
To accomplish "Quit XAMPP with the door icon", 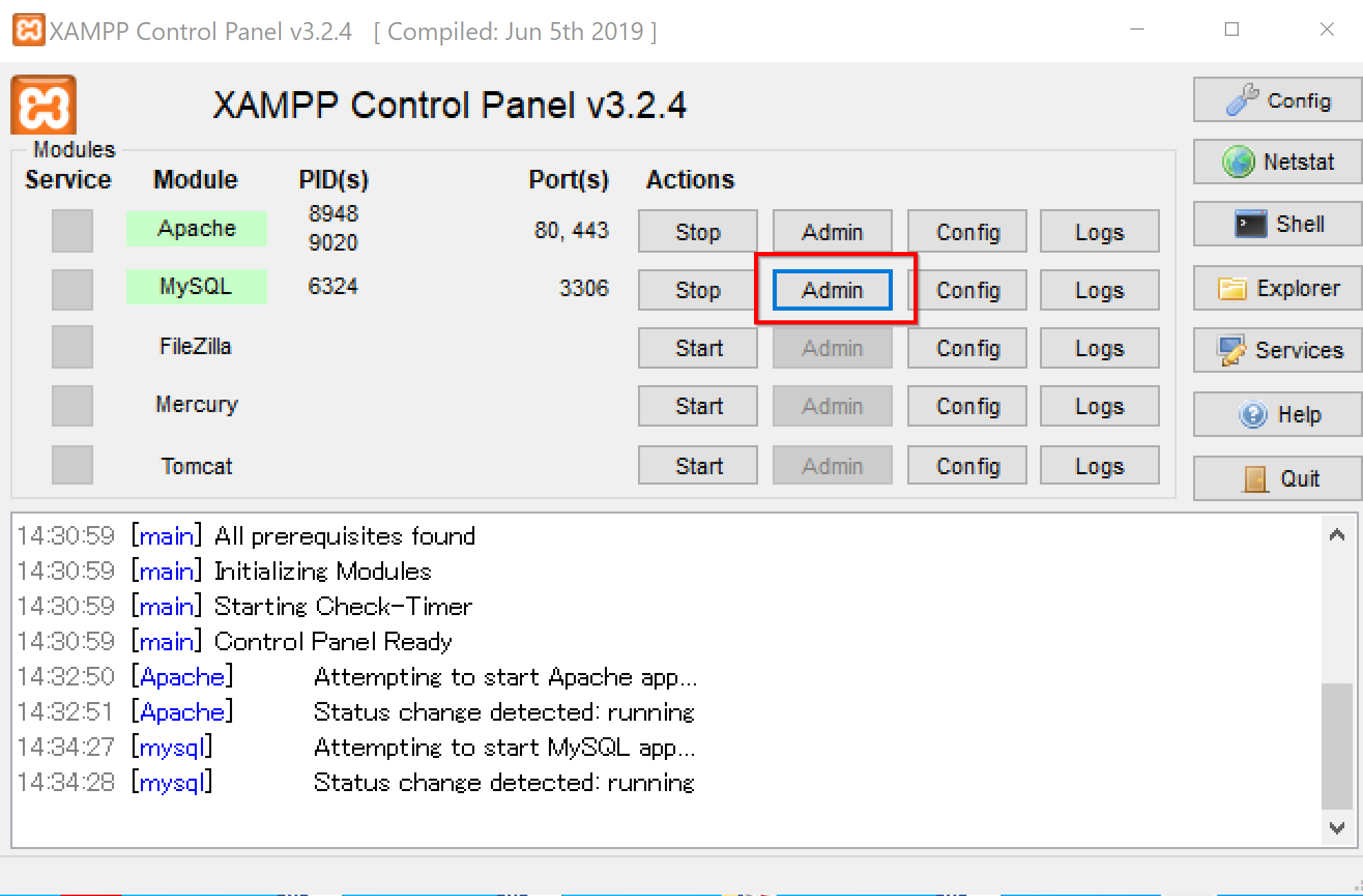I will (x=1277, y=478).
